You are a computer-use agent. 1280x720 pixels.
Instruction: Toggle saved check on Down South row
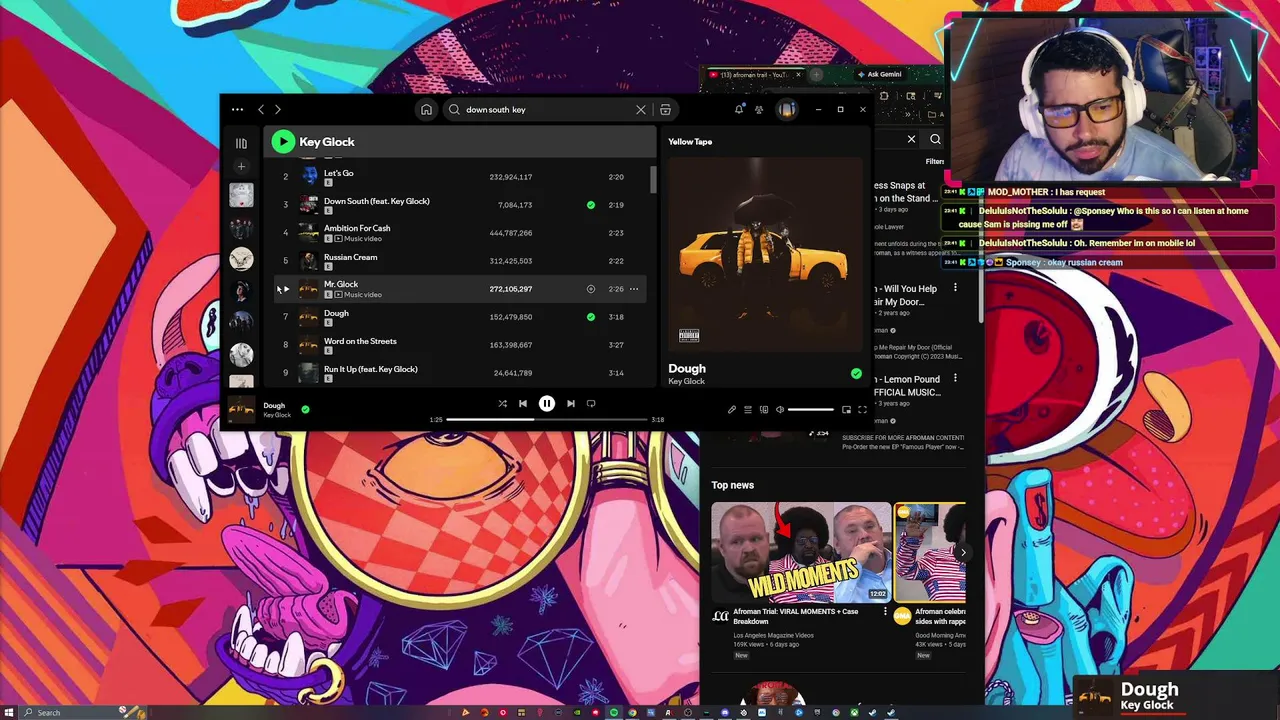point(591,205)
